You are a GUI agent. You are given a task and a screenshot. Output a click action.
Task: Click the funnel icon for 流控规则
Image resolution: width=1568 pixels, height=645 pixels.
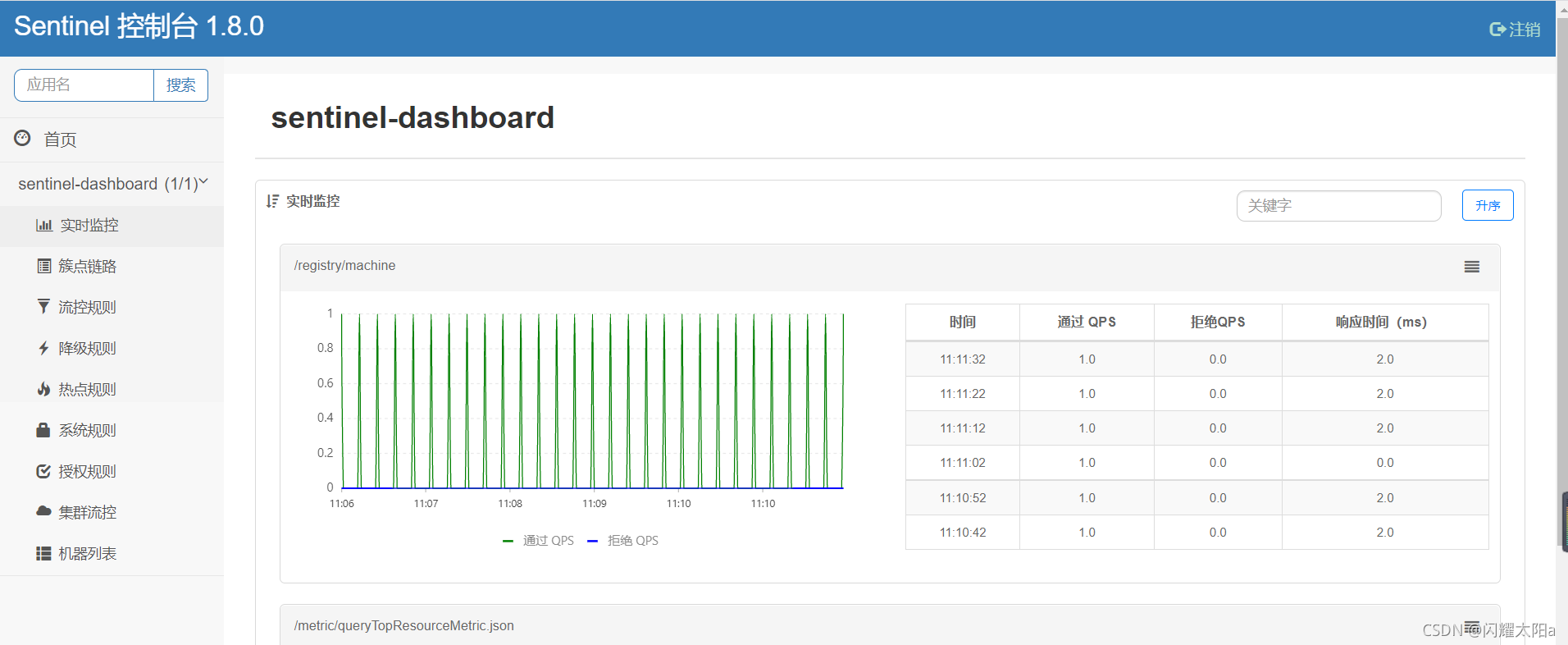click(44, 306)
